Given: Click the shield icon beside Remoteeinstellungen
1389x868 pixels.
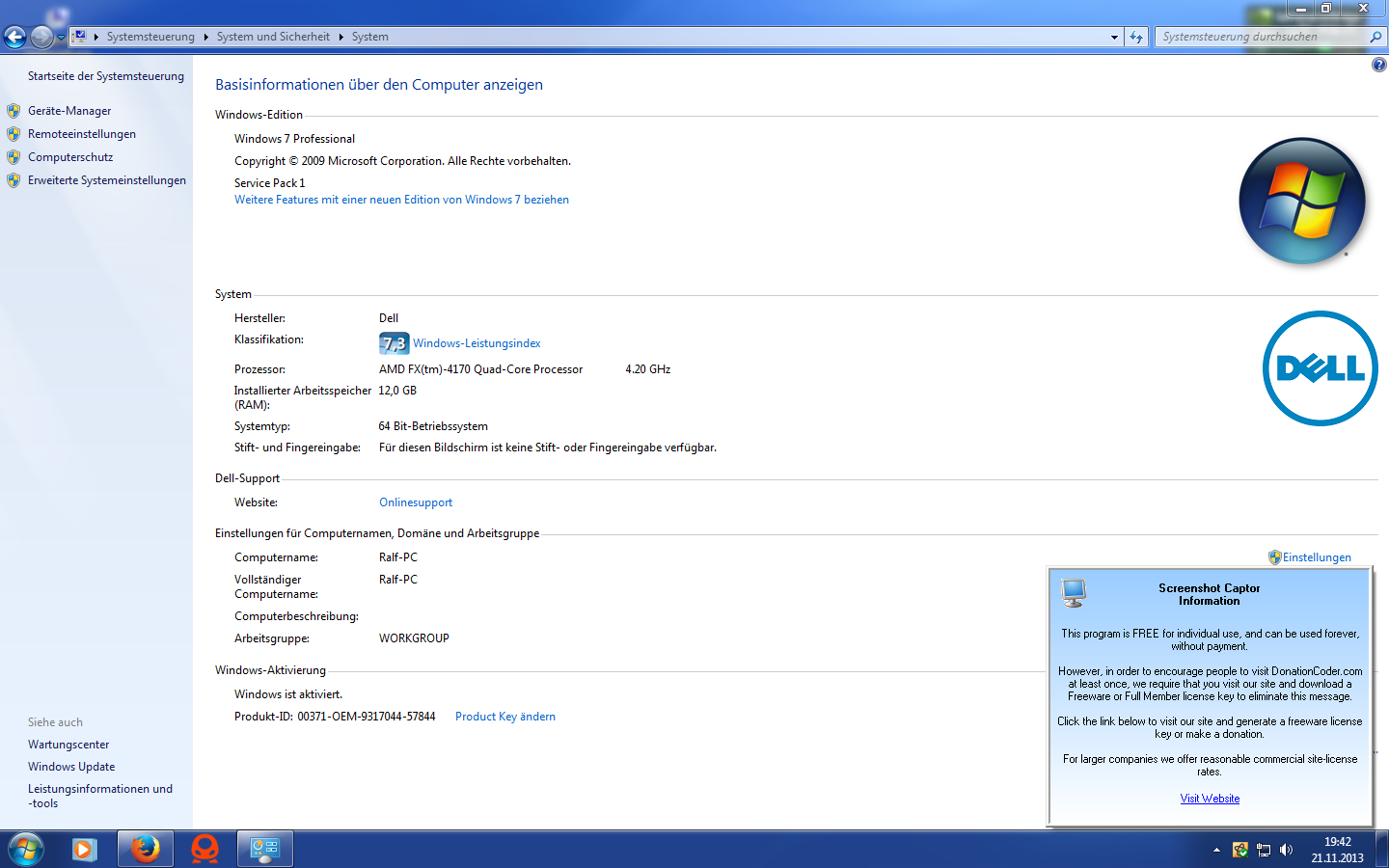Looking at the screenshot, I should point(14,134).
